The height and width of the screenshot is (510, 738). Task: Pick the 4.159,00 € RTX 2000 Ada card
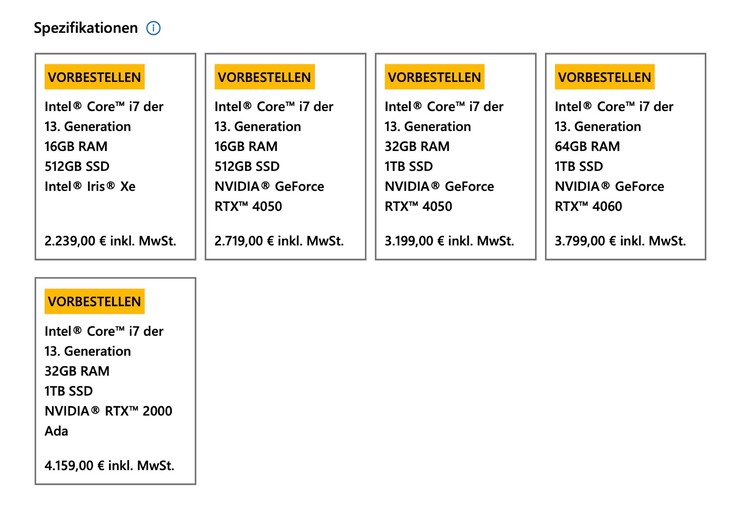(x=115, y=381)
